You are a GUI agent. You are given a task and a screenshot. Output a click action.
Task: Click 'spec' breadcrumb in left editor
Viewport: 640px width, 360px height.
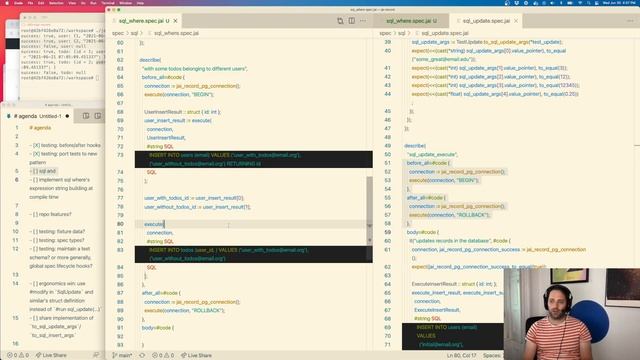118,33
